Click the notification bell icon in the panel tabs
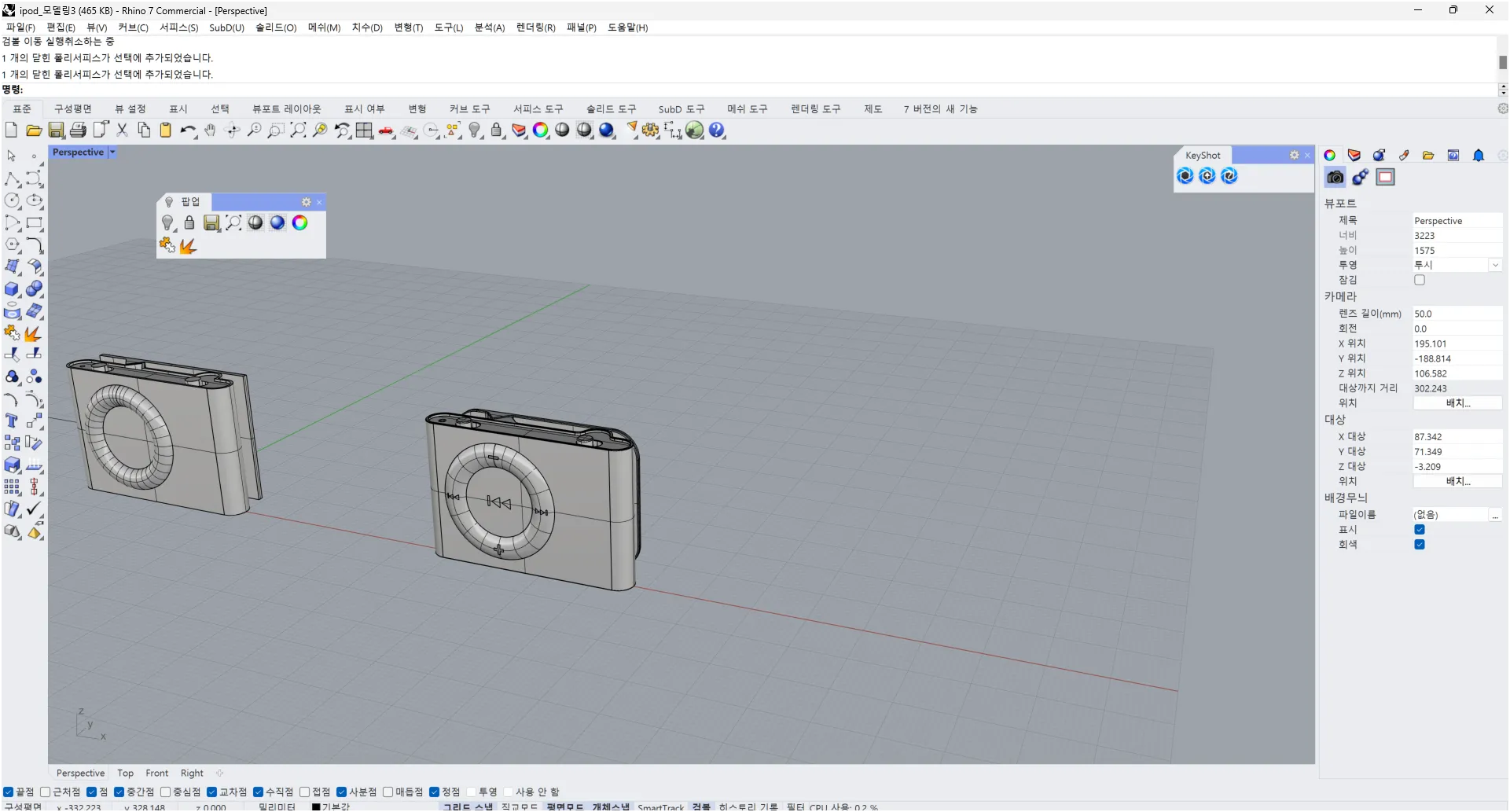The image size is (1510, 812). [1479, 156]
